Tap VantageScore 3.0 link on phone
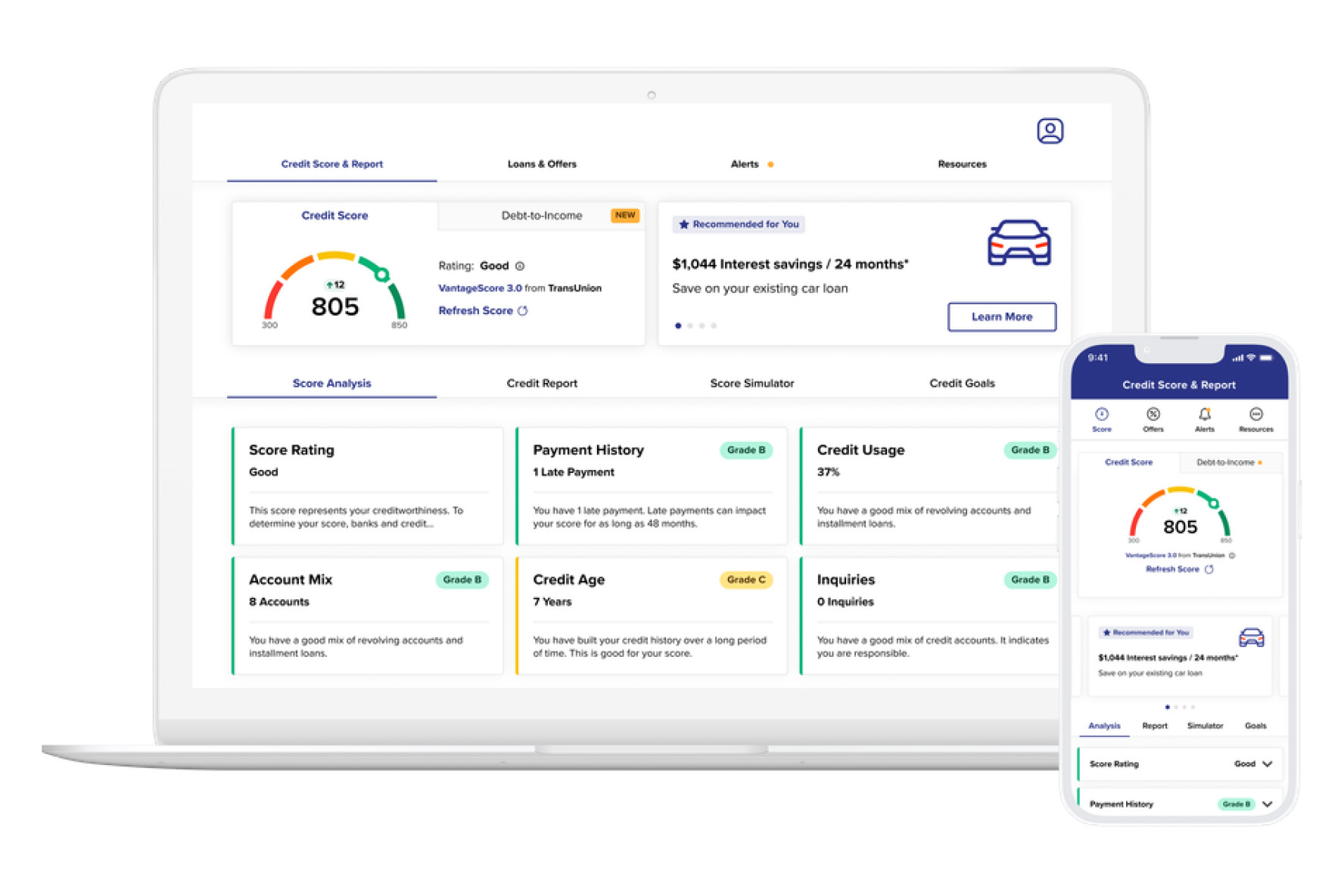This screenshot has height=896, width=1344. (x=1150, y=555)
